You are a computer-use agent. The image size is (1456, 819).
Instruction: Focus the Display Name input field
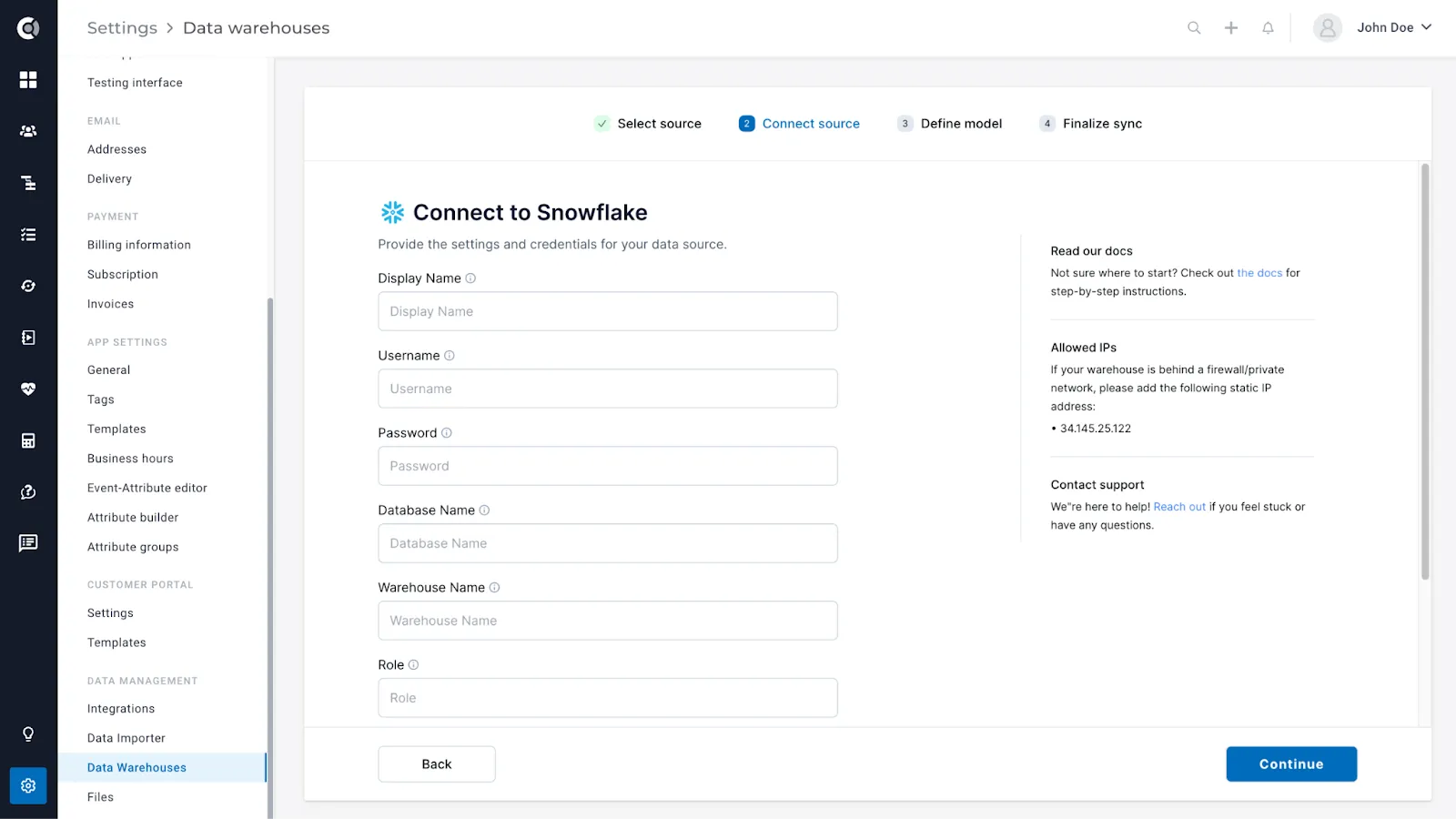coord(608,311)
